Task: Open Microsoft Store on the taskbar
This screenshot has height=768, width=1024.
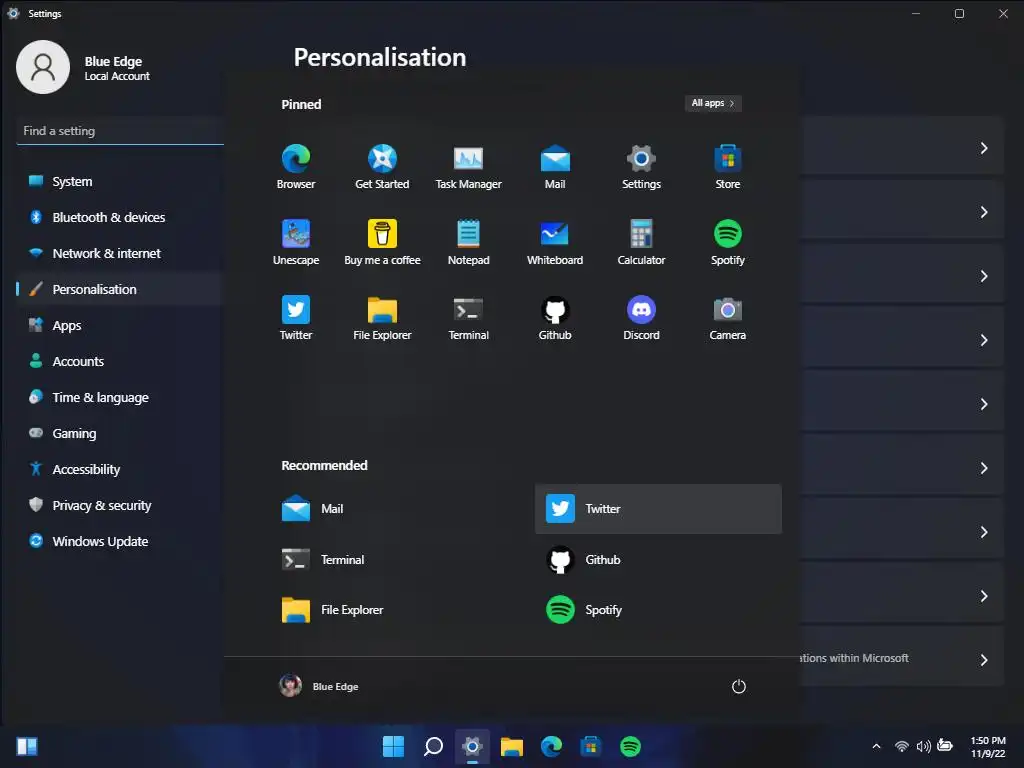Action: click(x=590, y=746)
